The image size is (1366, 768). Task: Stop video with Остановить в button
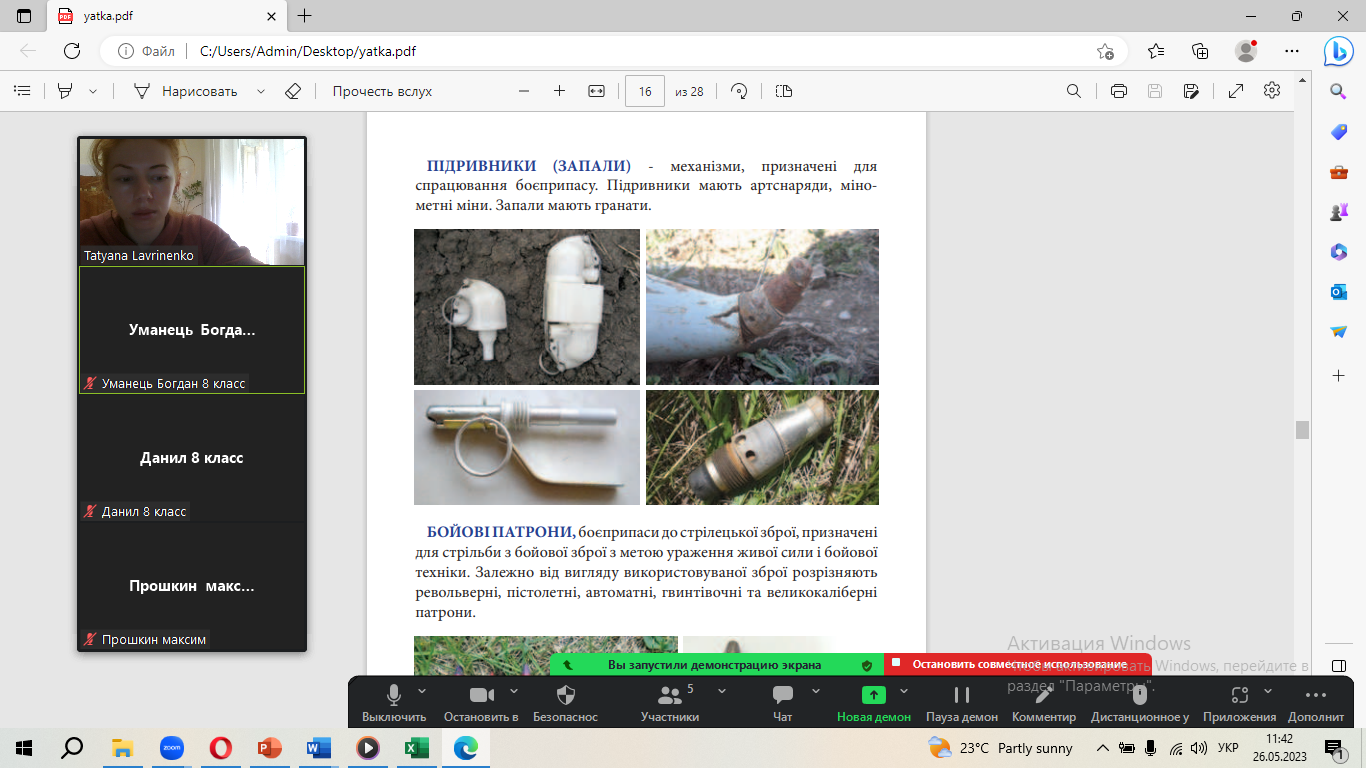point(482,703)
